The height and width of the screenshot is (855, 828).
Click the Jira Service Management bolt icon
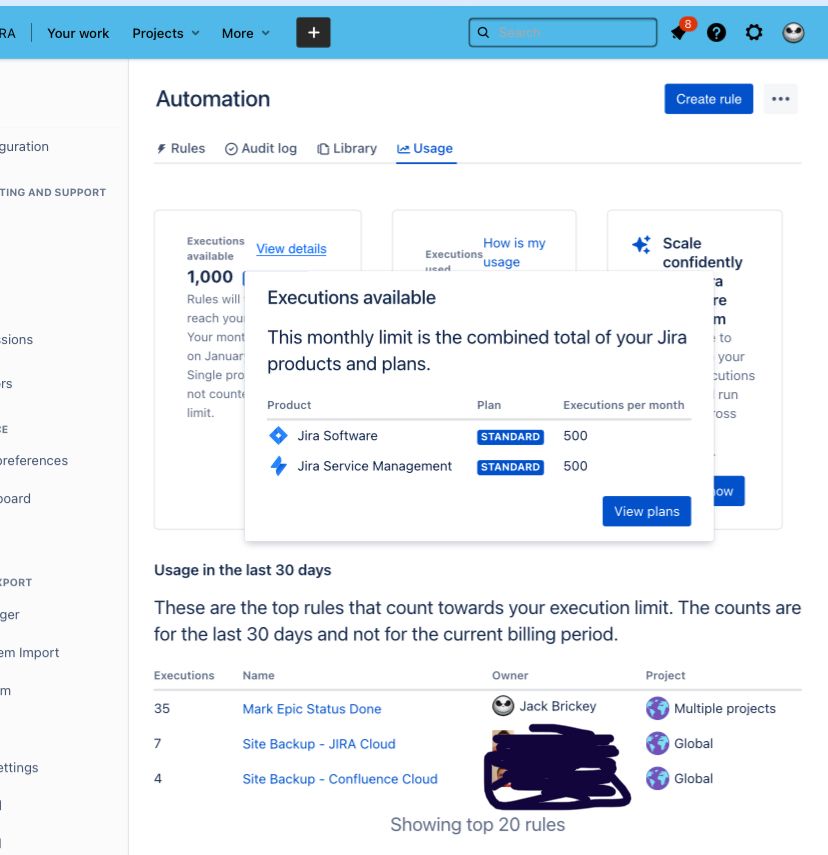click(x=278, y=466)
